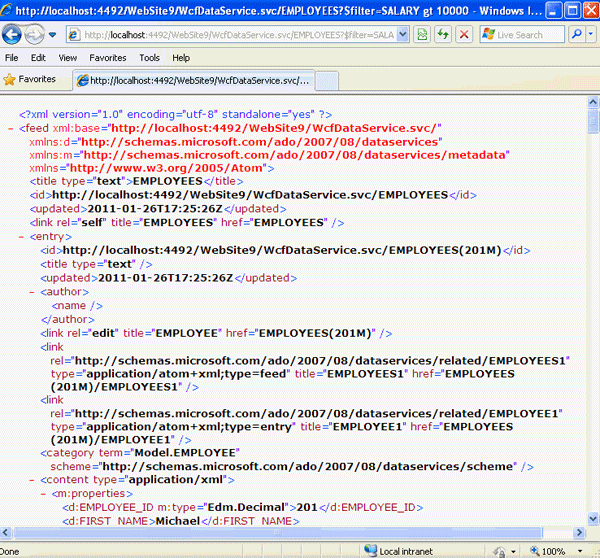Click the Michael first name value
600x558 pixels.
(x=178, y=521)
